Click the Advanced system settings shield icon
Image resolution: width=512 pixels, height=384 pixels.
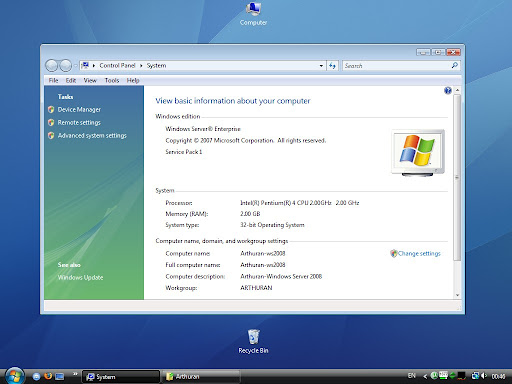(51, 135)
